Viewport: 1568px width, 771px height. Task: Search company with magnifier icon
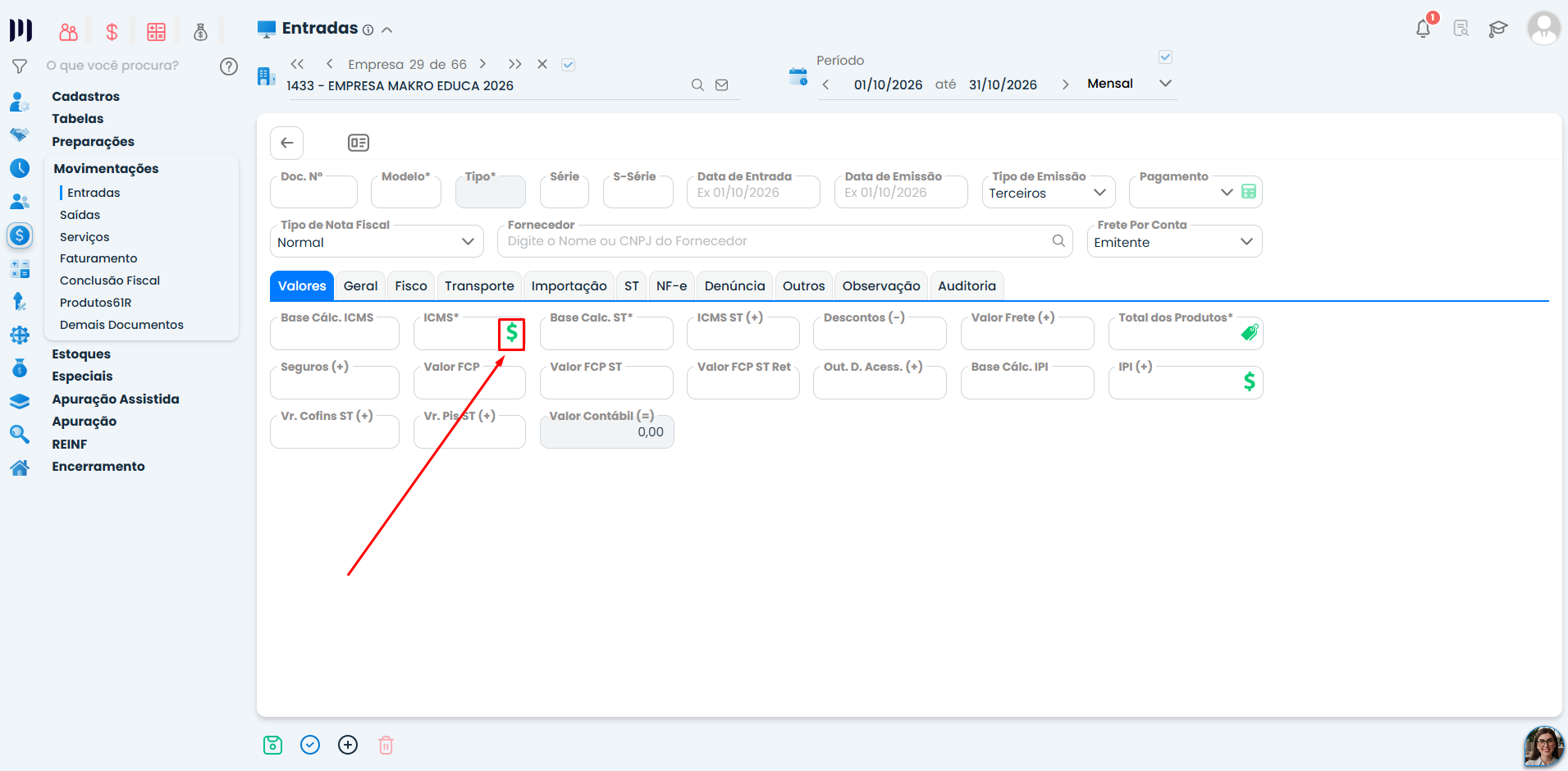coord(697,84)
